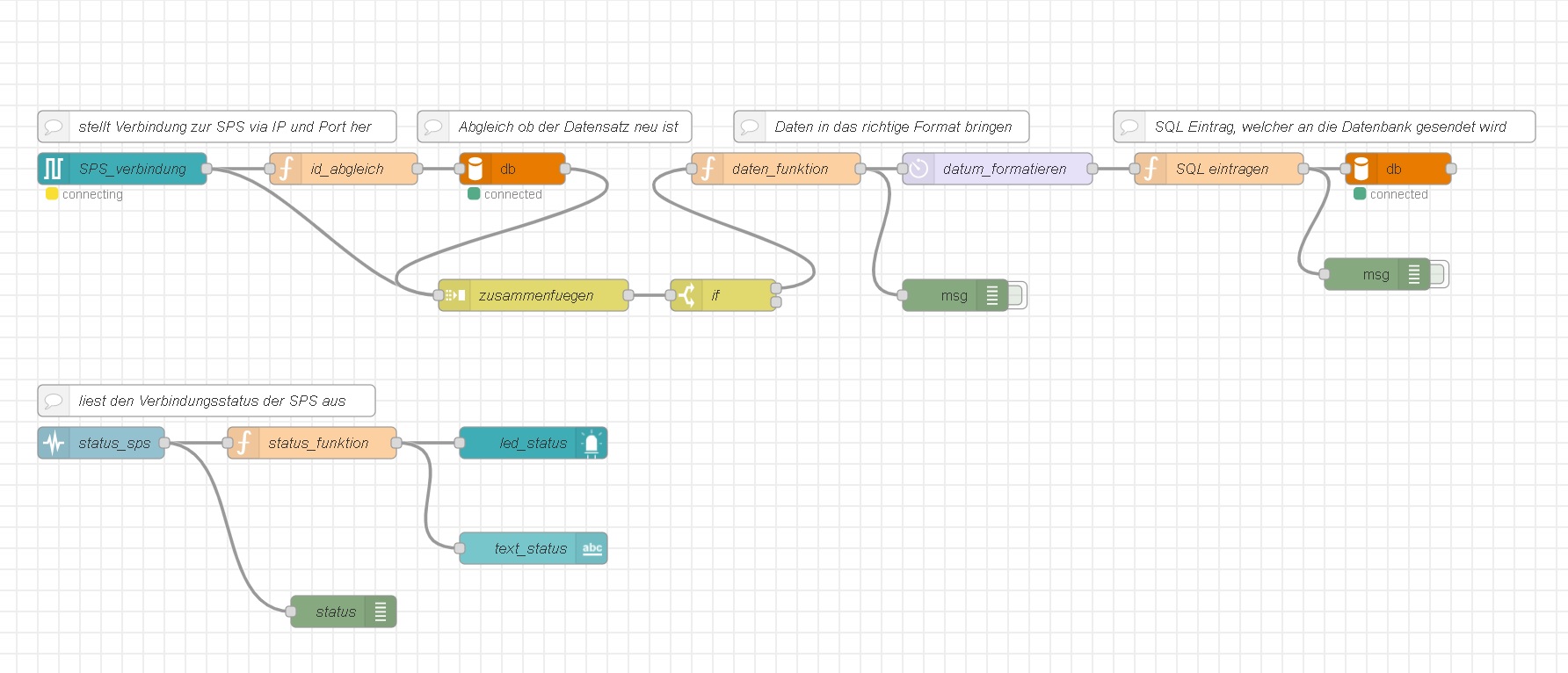The image size is (1568, 673).
Task: Select the comment 'liest den Verbindungsstatus der SPS aus'
Action: click(212, 401)
